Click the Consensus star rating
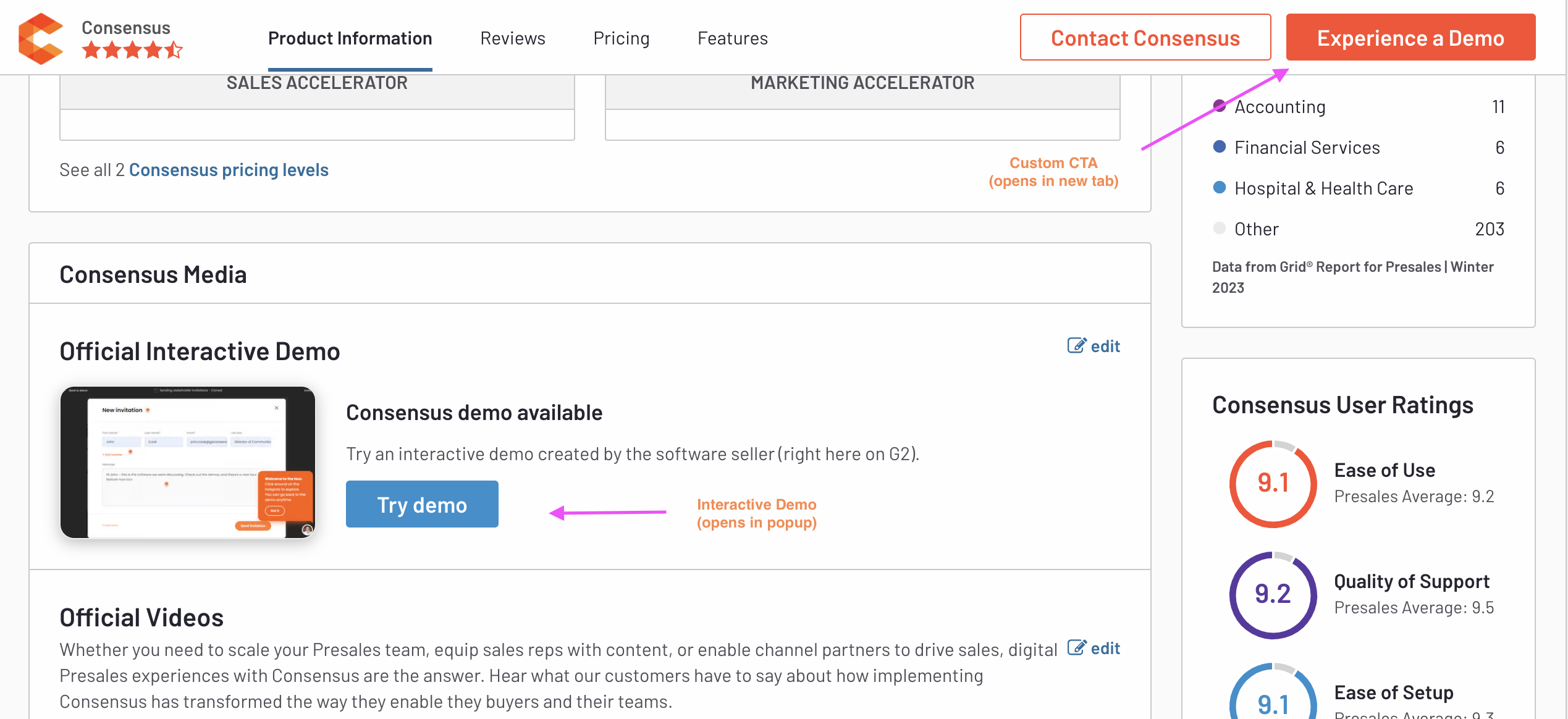The height and width of the screenshot is (719, 1568). coord(132,50)
